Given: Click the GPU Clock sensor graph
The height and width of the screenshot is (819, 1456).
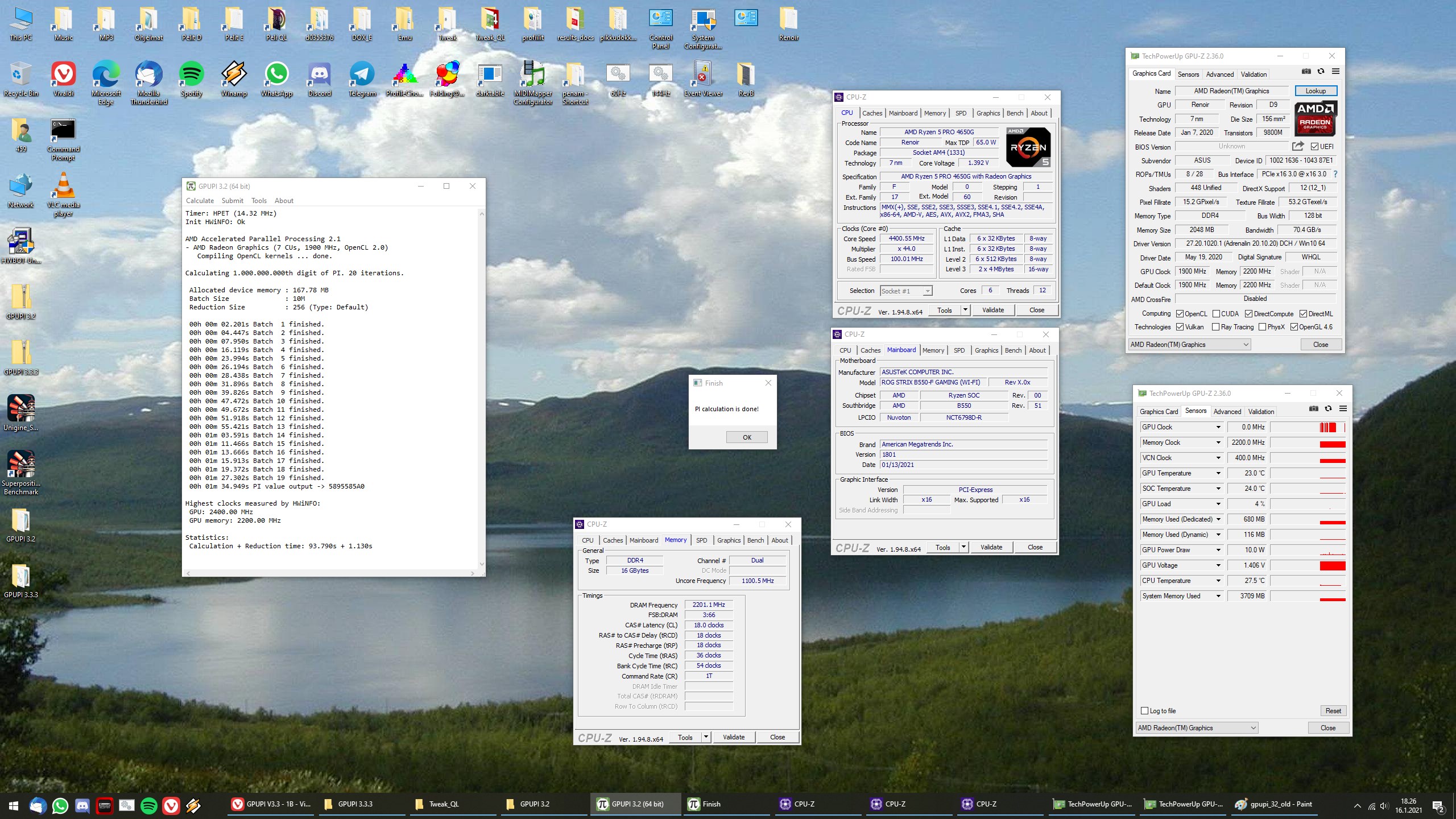Looking at the screenshot, I should pyautogui.click(x=1308, y=427).
